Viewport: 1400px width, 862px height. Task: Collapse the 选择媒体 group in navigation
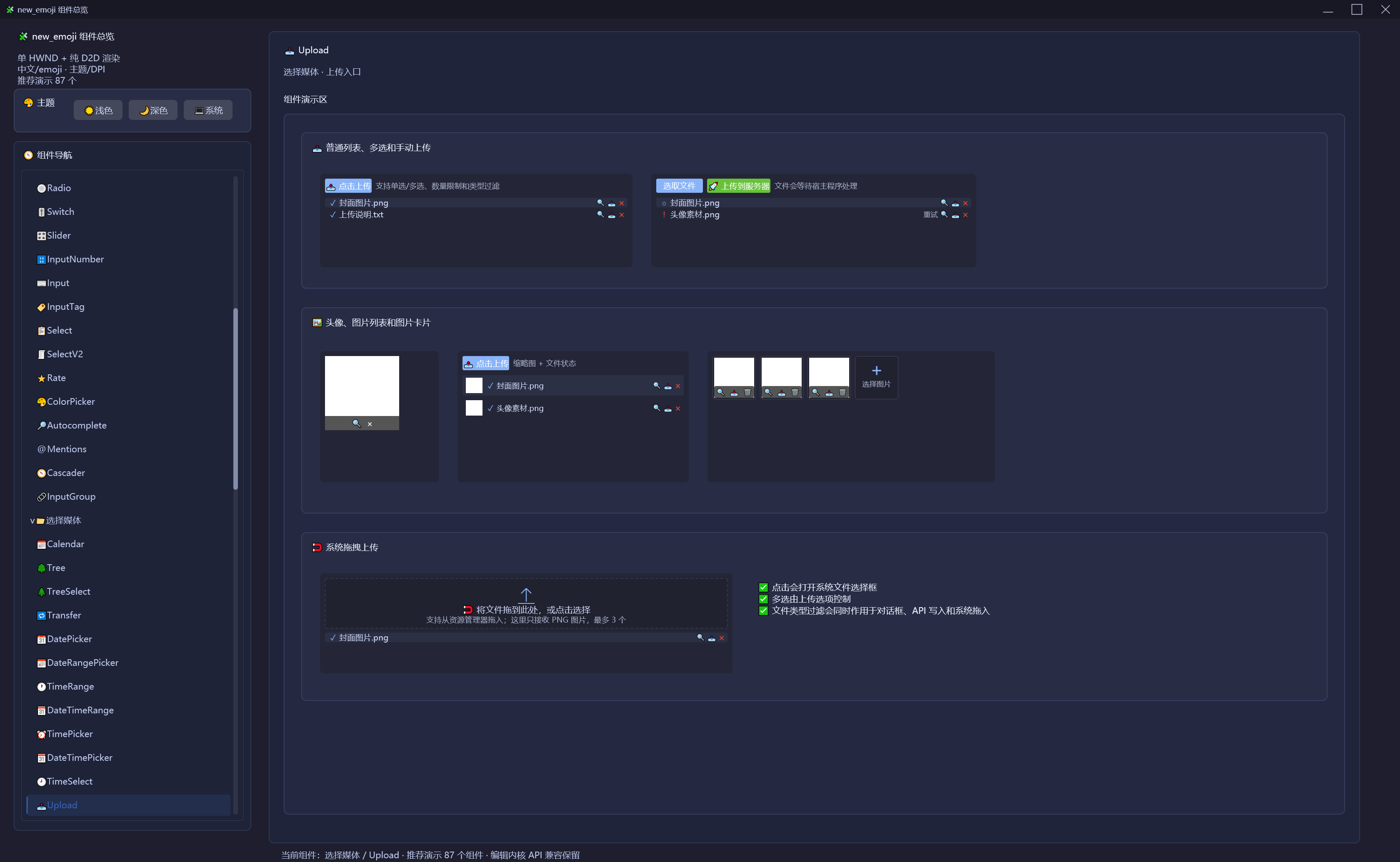pyautogui.click(x=32, y=521)
